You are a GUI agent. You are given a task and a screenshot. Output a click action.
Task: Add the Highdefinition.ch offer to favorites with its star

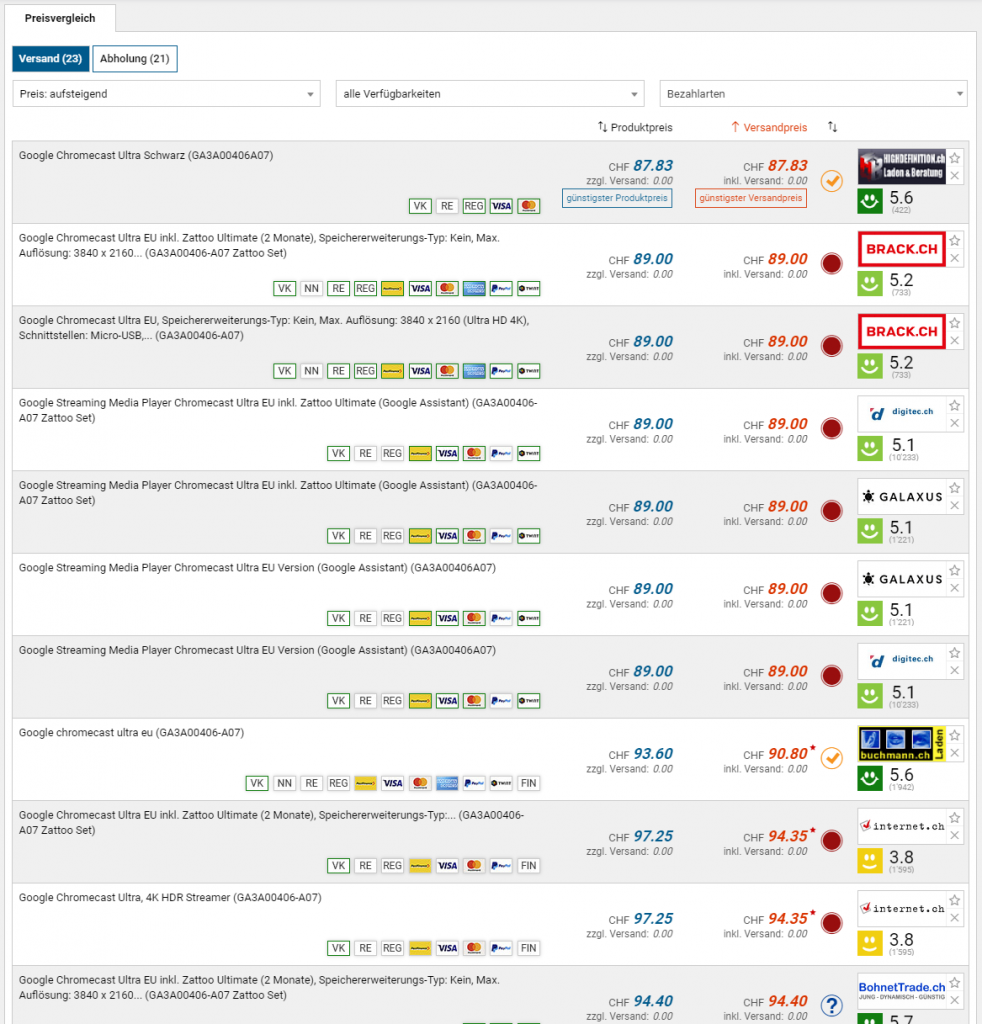(955, 158)
